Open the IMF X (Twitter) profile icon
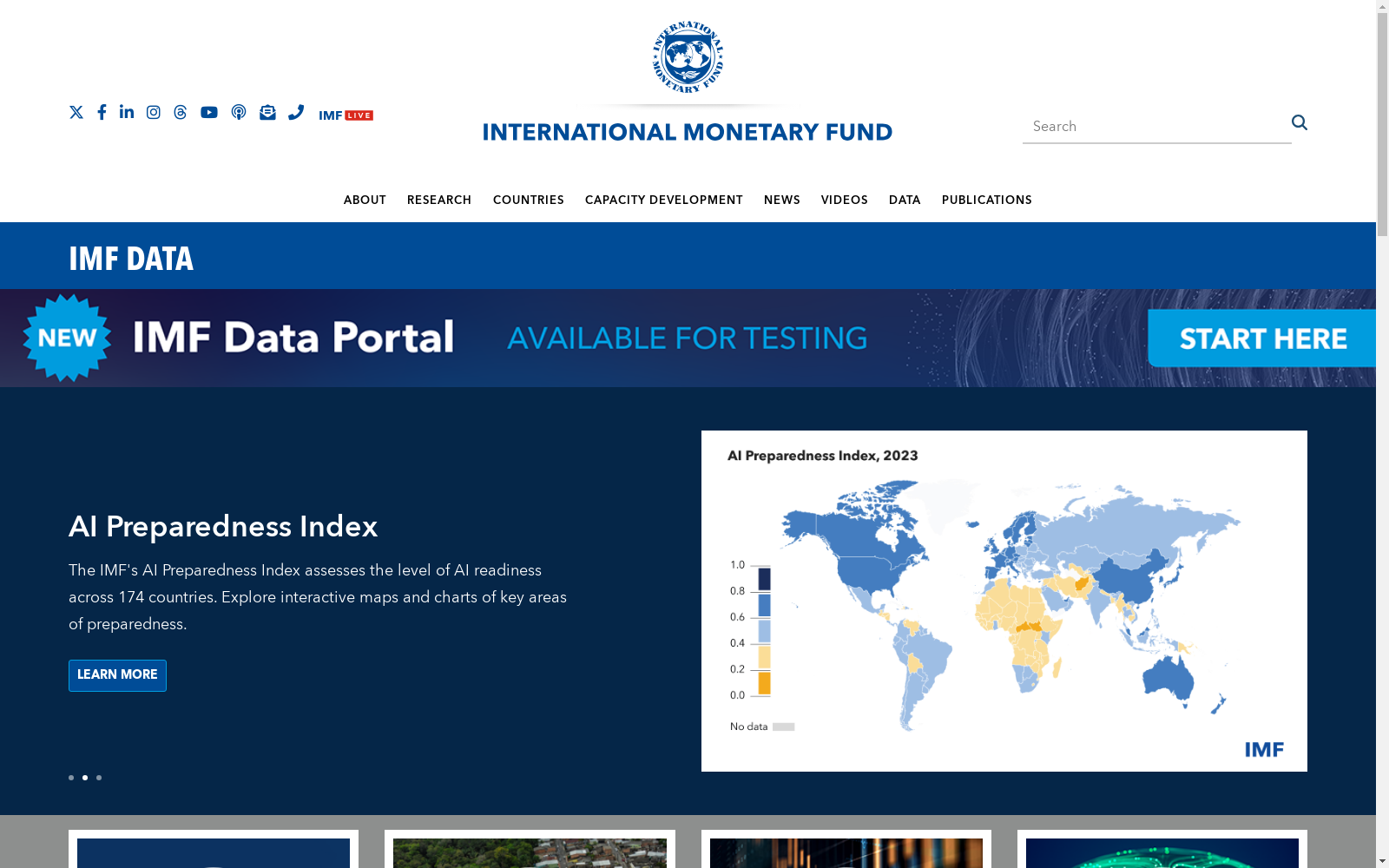Image resolution: width=1389 pixels, height=868 pixels. click(x=76, y=112)
